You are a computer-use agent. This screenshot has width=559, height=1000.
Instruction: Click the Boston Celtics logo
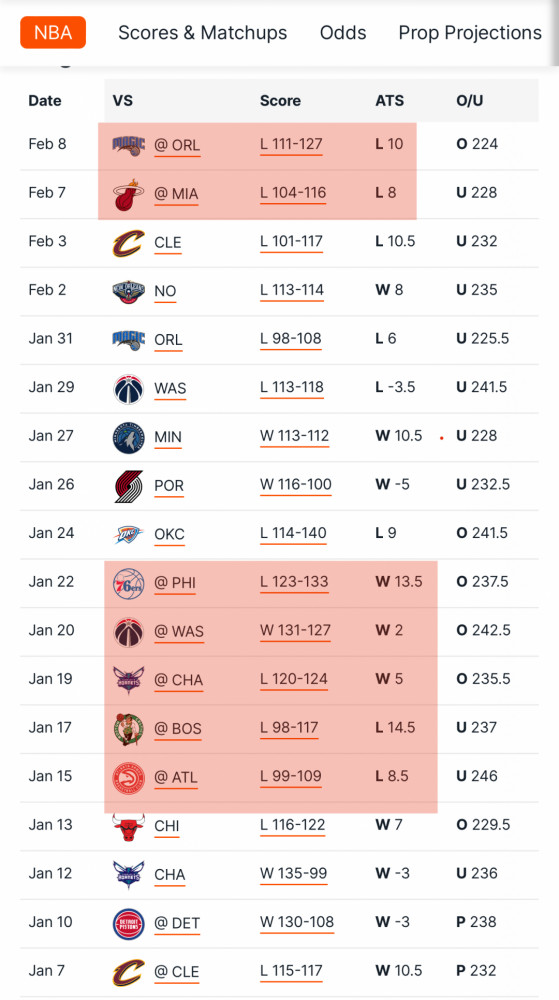(x=128, y=728)
